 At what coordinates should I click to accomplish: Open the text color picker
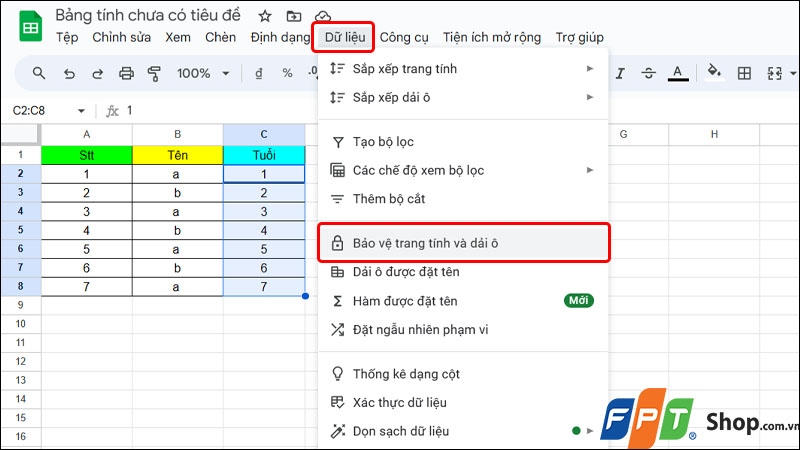tap(678, 73)
